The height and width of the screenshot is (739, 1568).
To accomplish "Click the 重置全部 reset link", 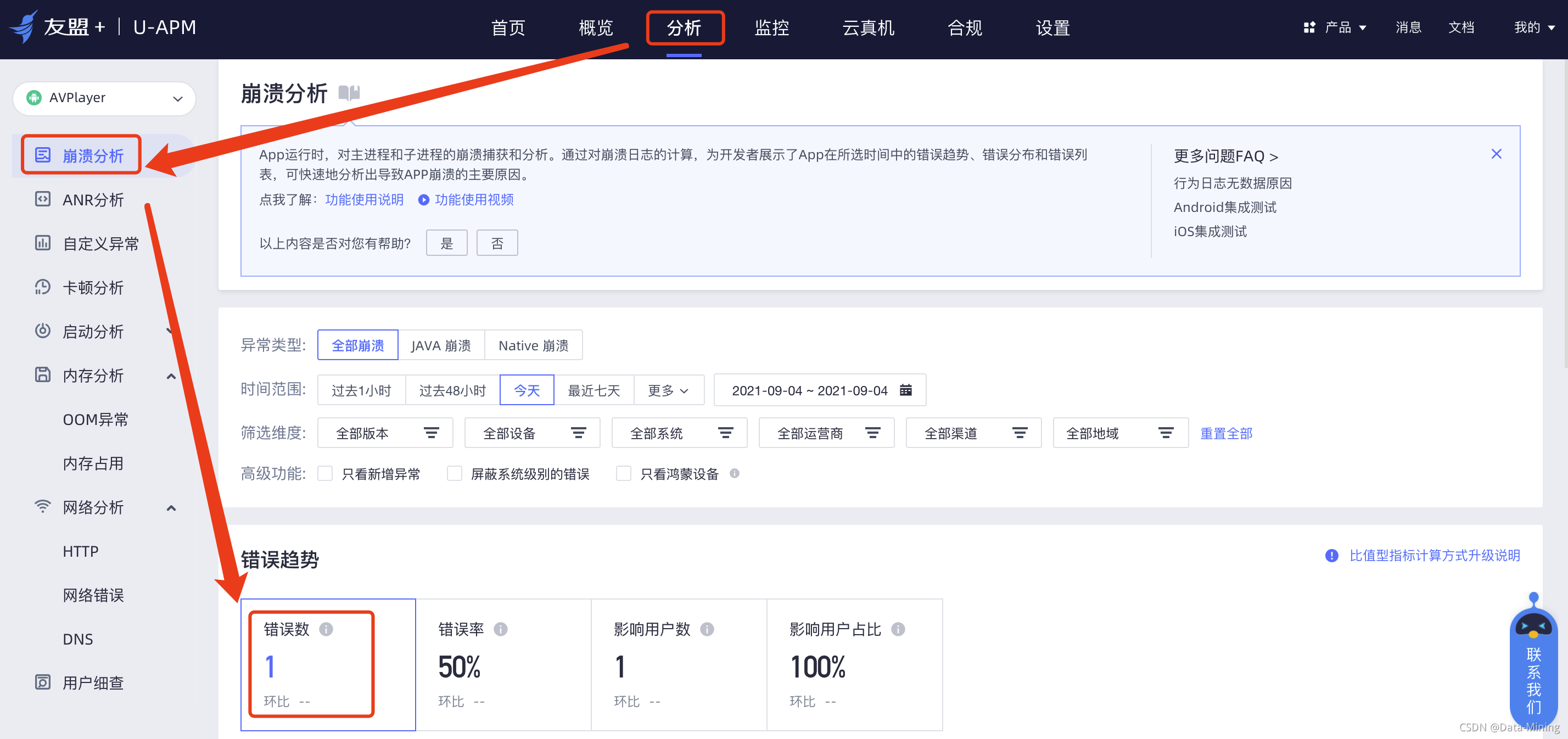I will 1225,433.
